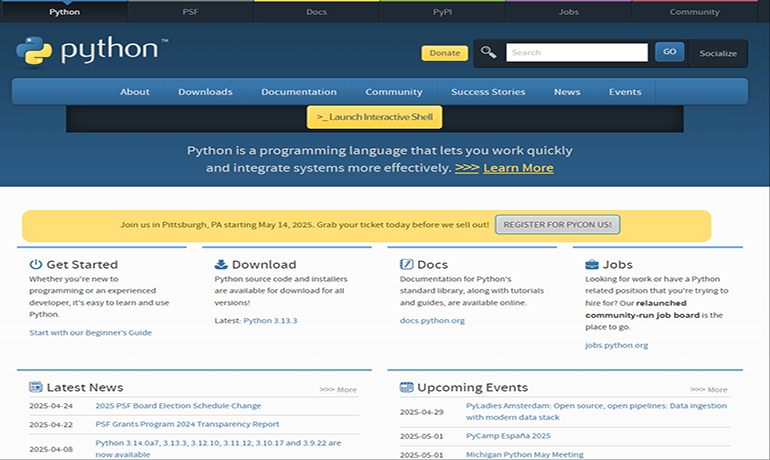Click the Jobs briefcase icon
This screenshot has width=770, height=460.
tap(592, 265)
